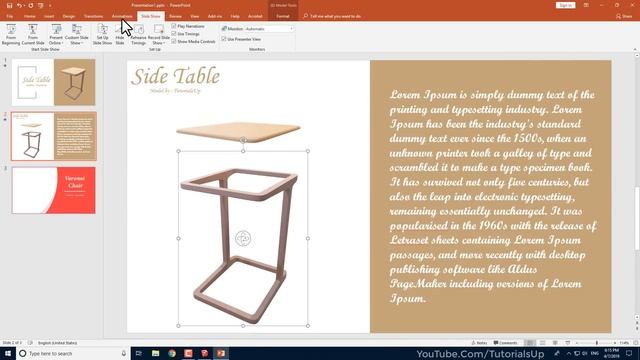Open the File tab
The image size is (640, 360).
(x=9, y=16)
